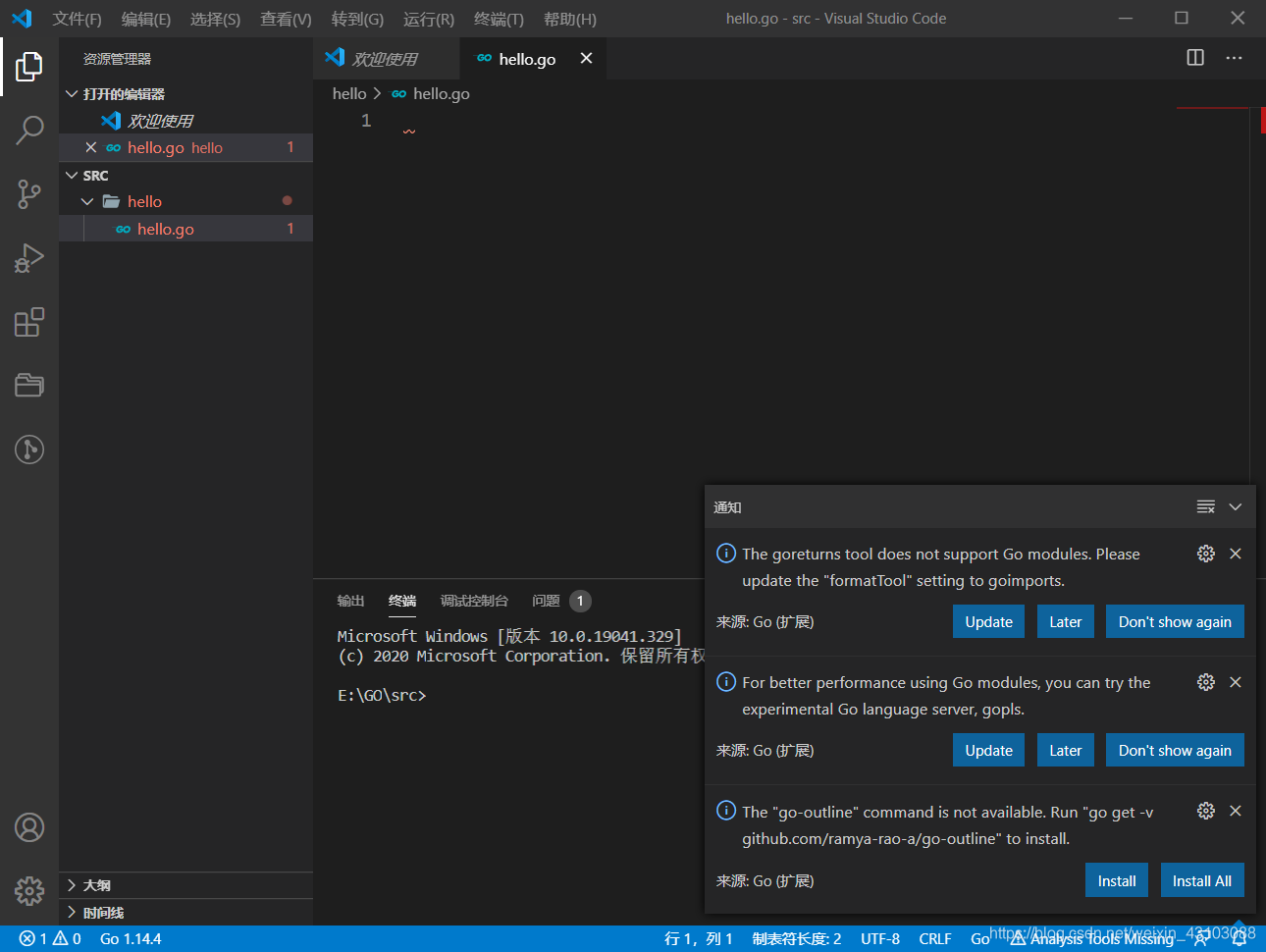Open the Search view icon

click(x=29, y=130)
